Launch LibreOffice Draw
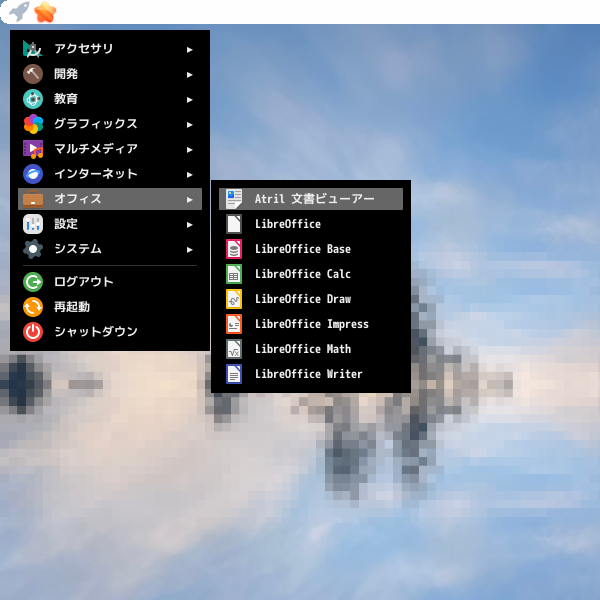Viewport: 600px width, 600px height. click(x=311, y=299)
